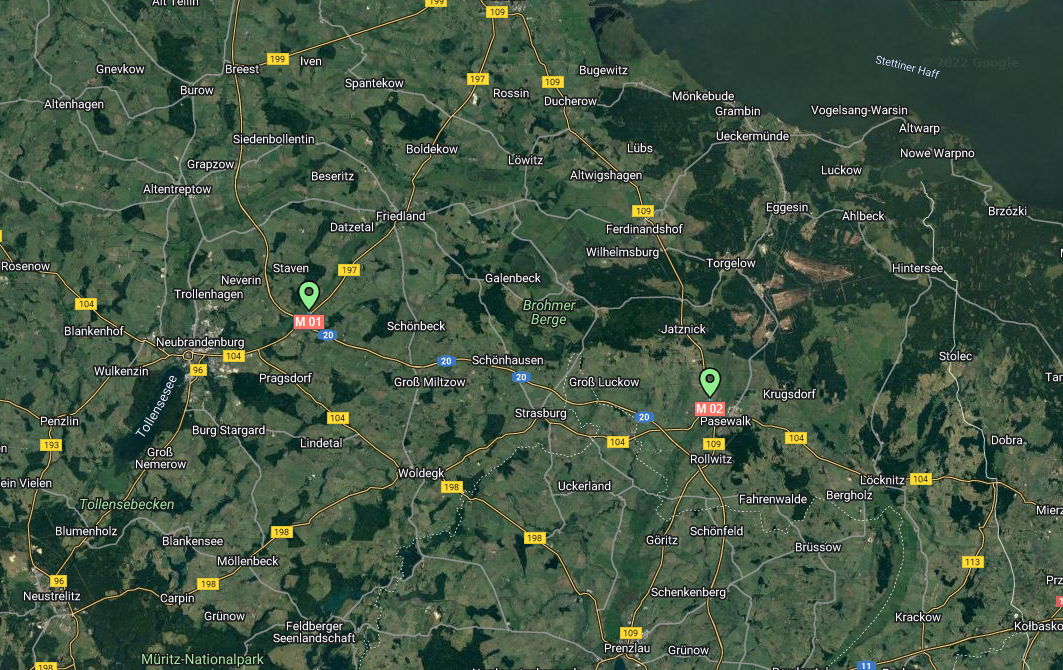
Task: Click yellow road 193 shield near Penzlin
Action: pos(51,445)
